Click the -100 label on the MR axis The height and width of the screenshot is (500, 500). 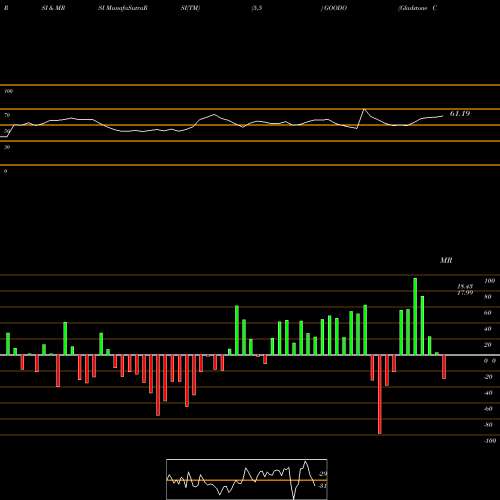point(490,441)
